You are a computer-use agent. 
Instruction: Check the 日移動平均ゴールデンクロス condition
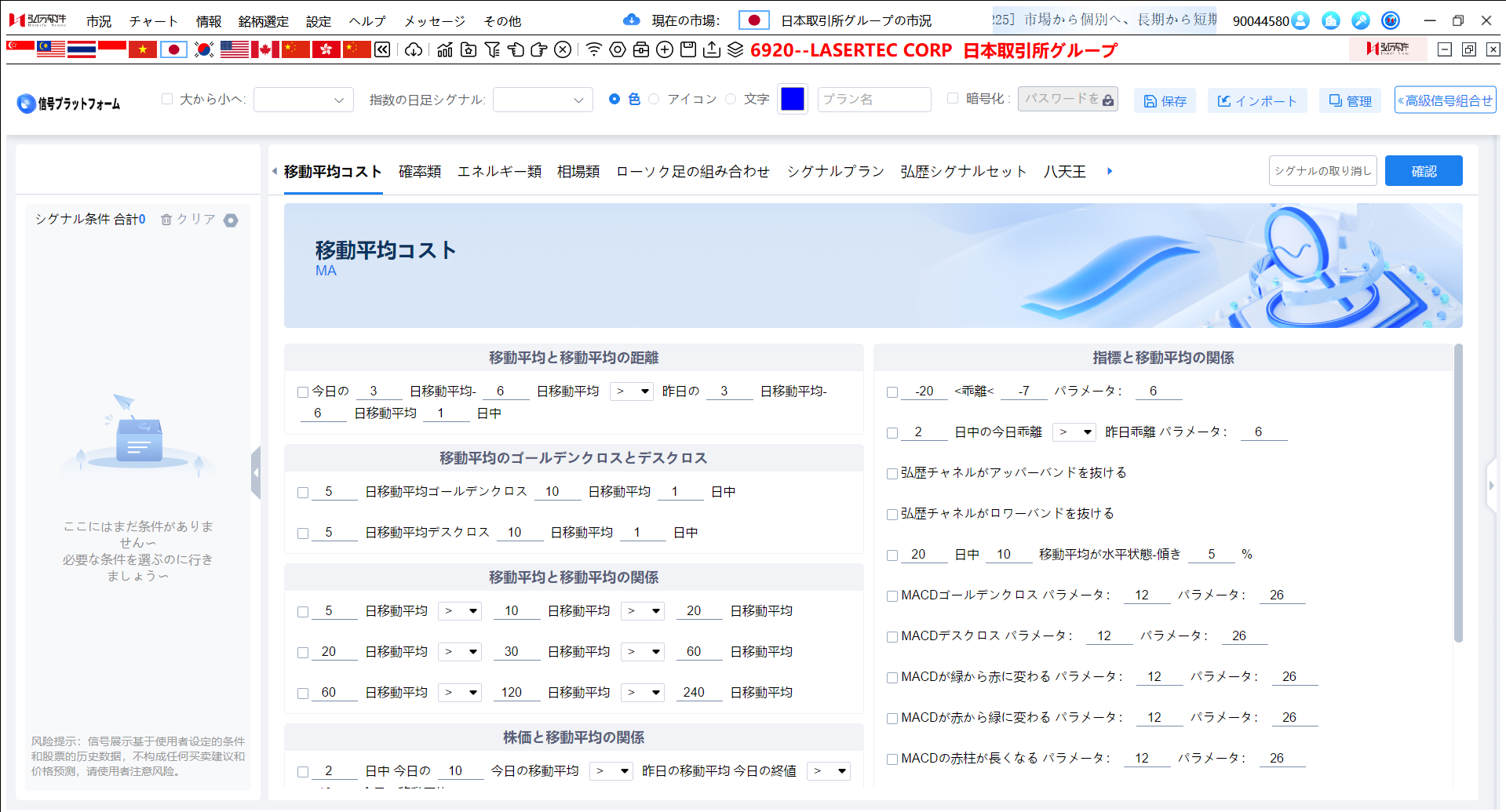303,493
